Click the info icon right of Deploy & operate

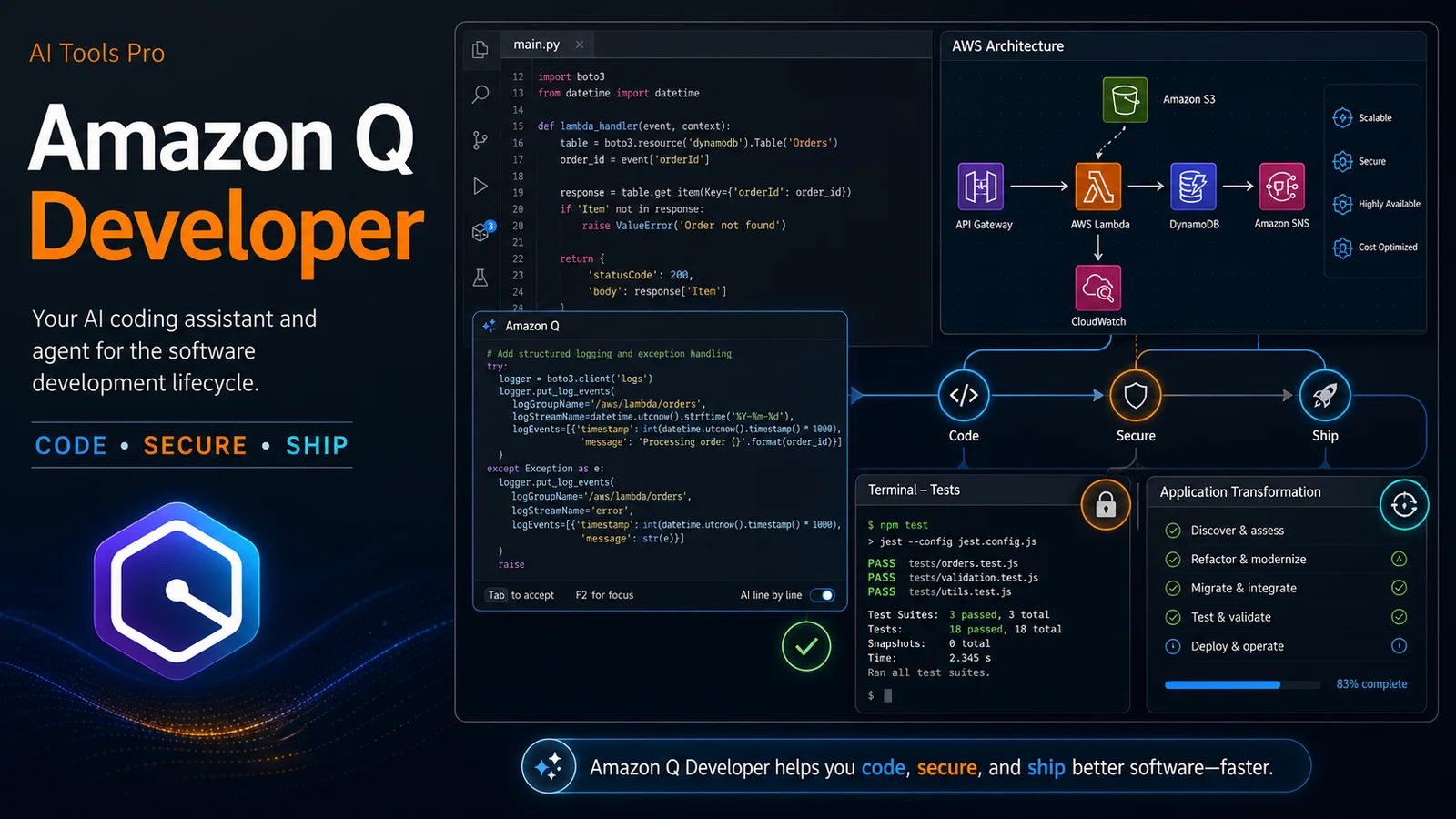(x=1400, y=646)
